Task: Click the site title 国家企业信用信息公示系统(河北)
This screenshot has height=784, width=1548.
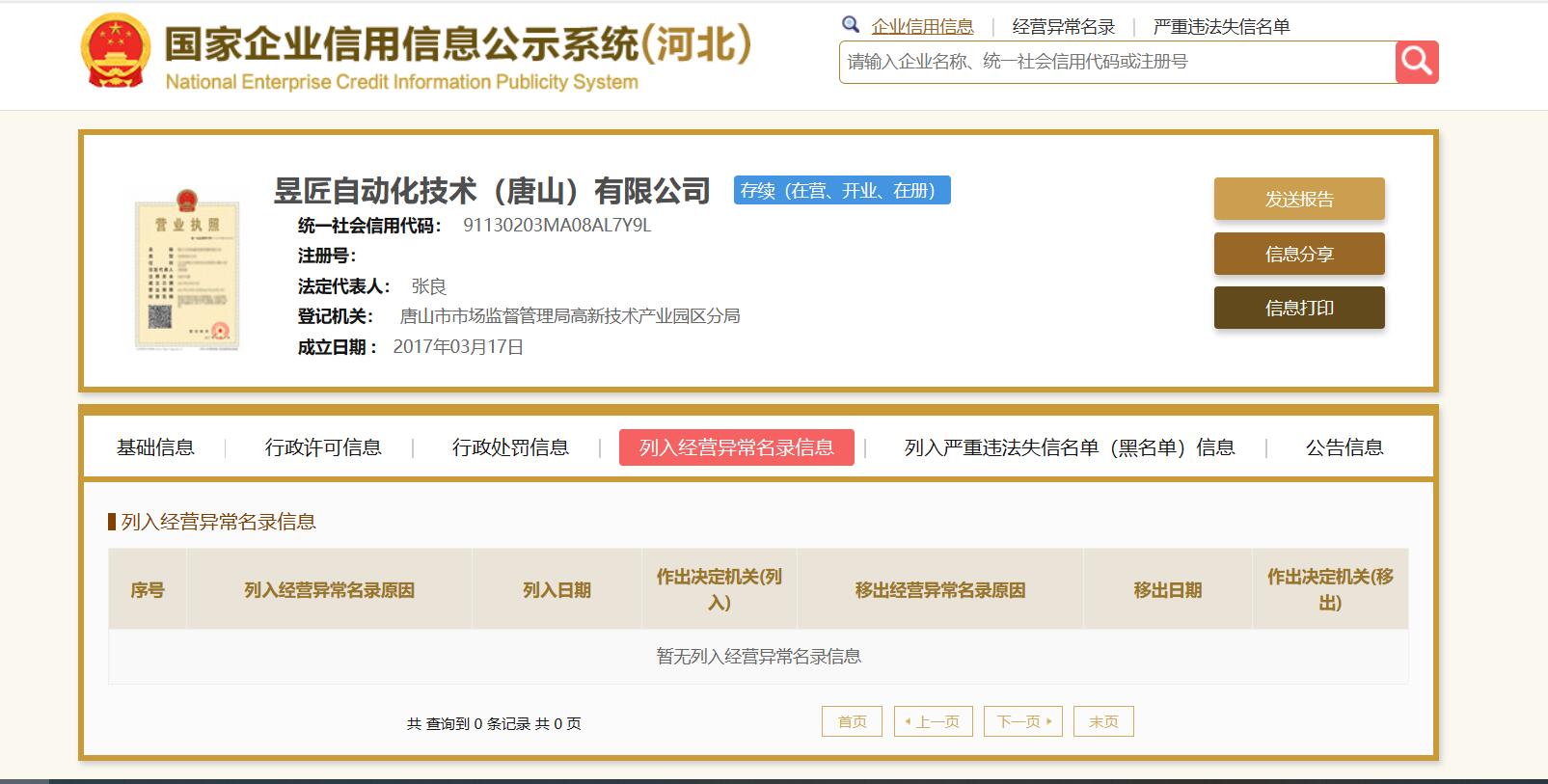Action: 458,43
